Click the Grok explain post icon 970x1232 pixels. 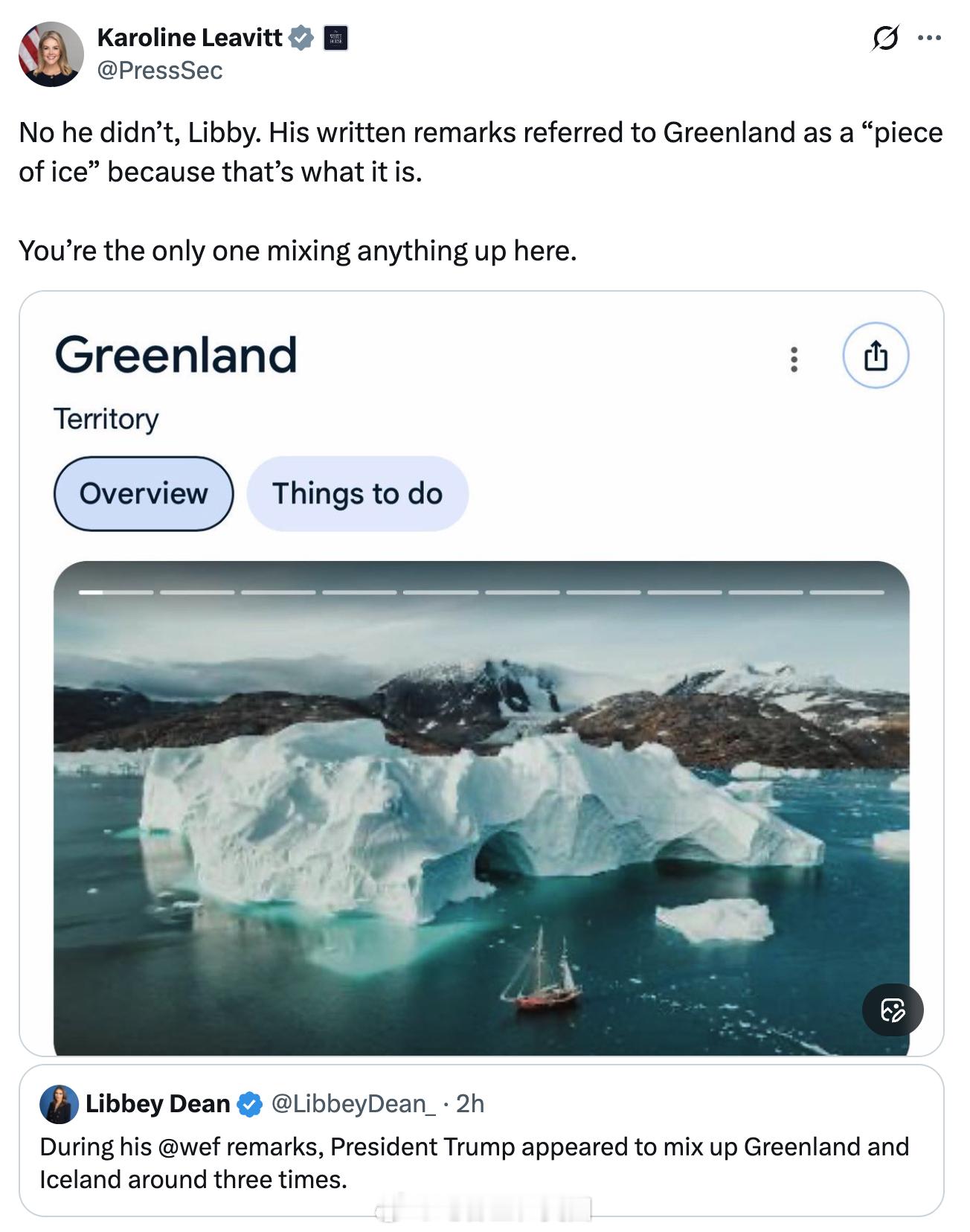[884, 38]
